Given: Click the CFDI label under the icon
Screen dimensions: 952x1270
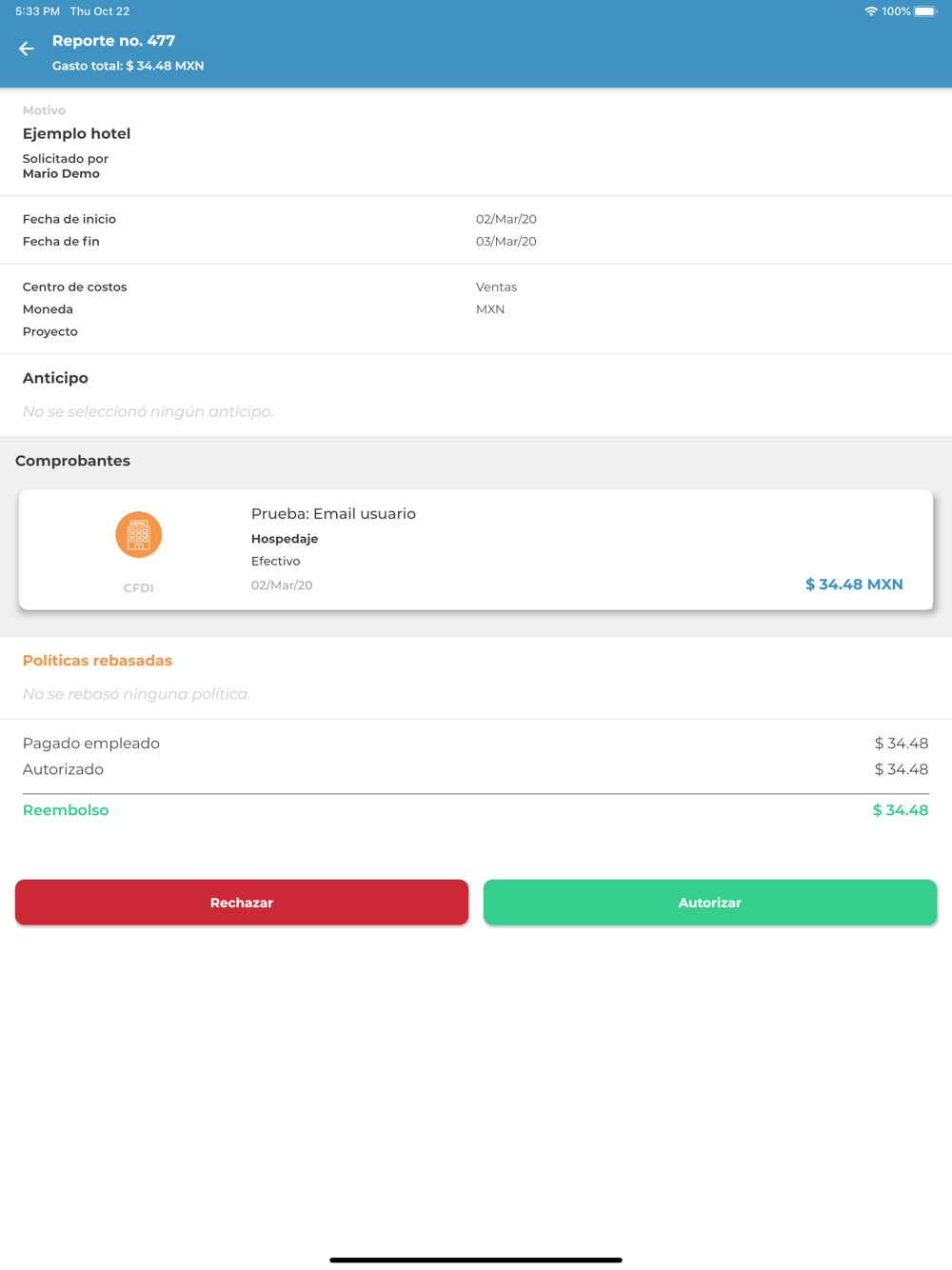Looking at the screenshot, I should click(139, 588).
